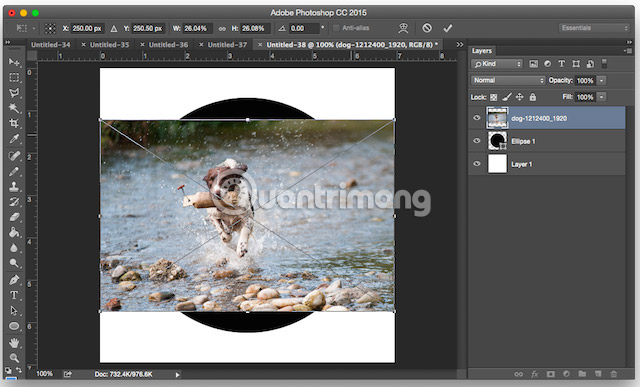Filter for smart objects icon

590,64
